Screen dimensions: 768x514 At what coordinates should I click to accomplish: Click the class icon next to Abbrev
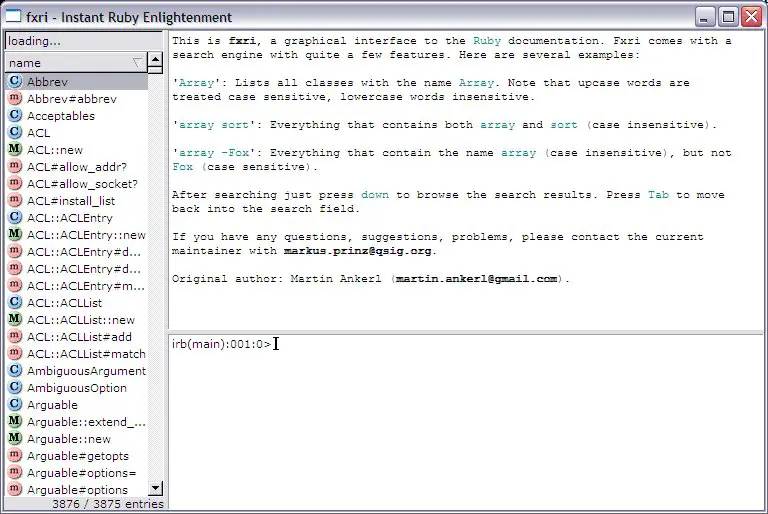pyautogui.click(x=15, y=82)
